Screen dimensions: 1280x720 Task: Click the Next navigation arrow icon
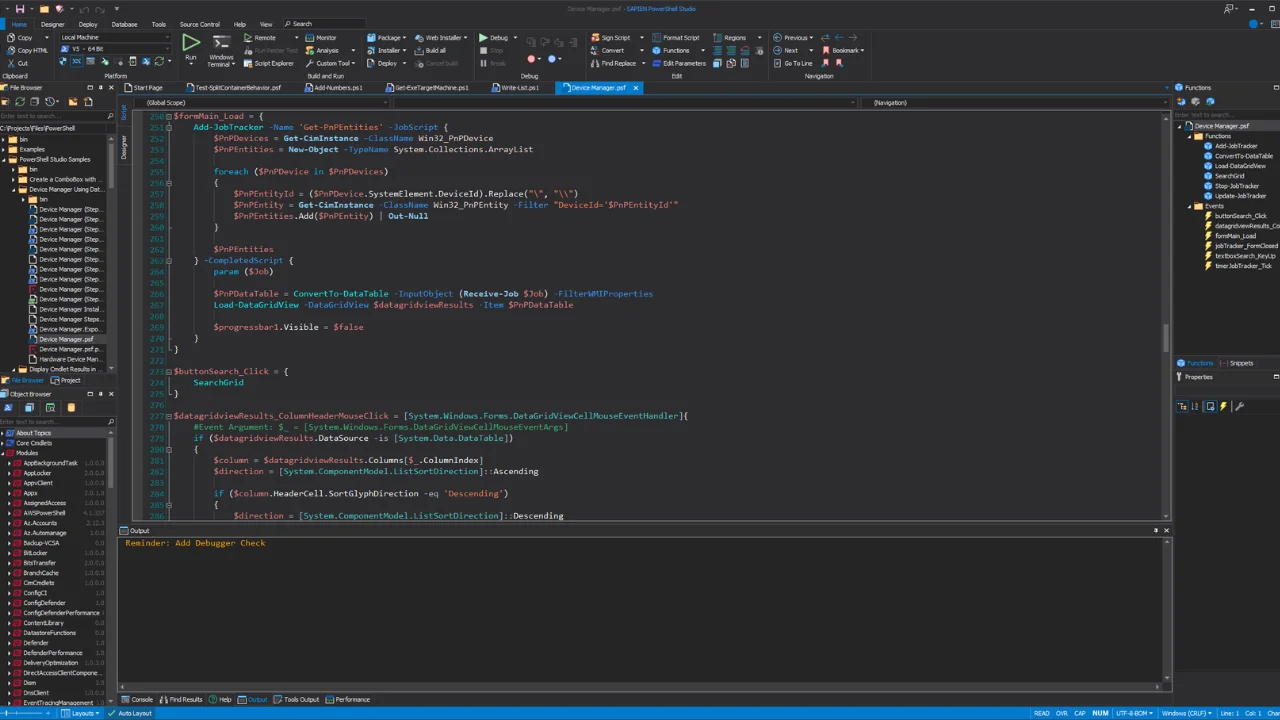click(x=777, y=50)
